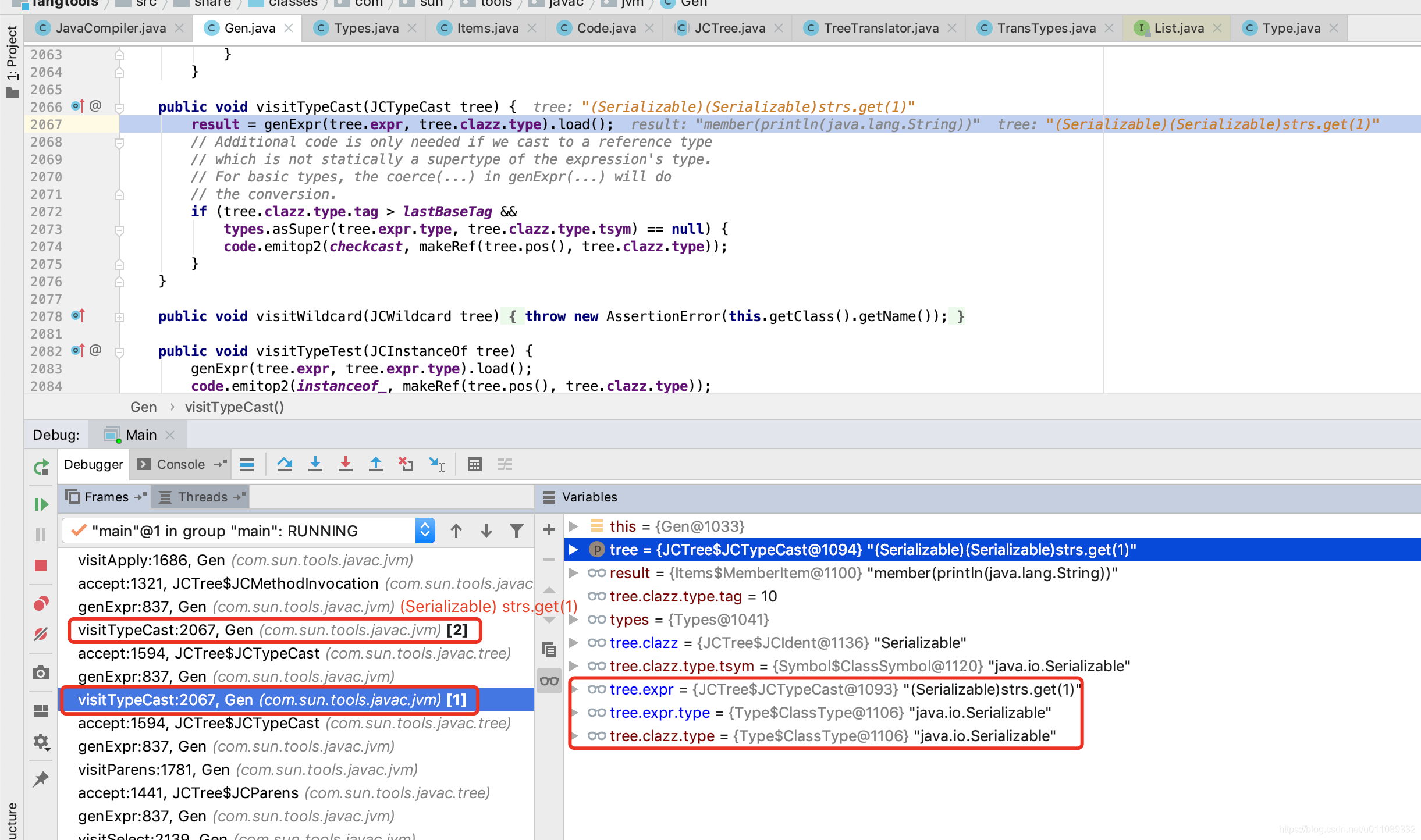
Task: Click the camera thread dump icon
Action: pos(41,673)
